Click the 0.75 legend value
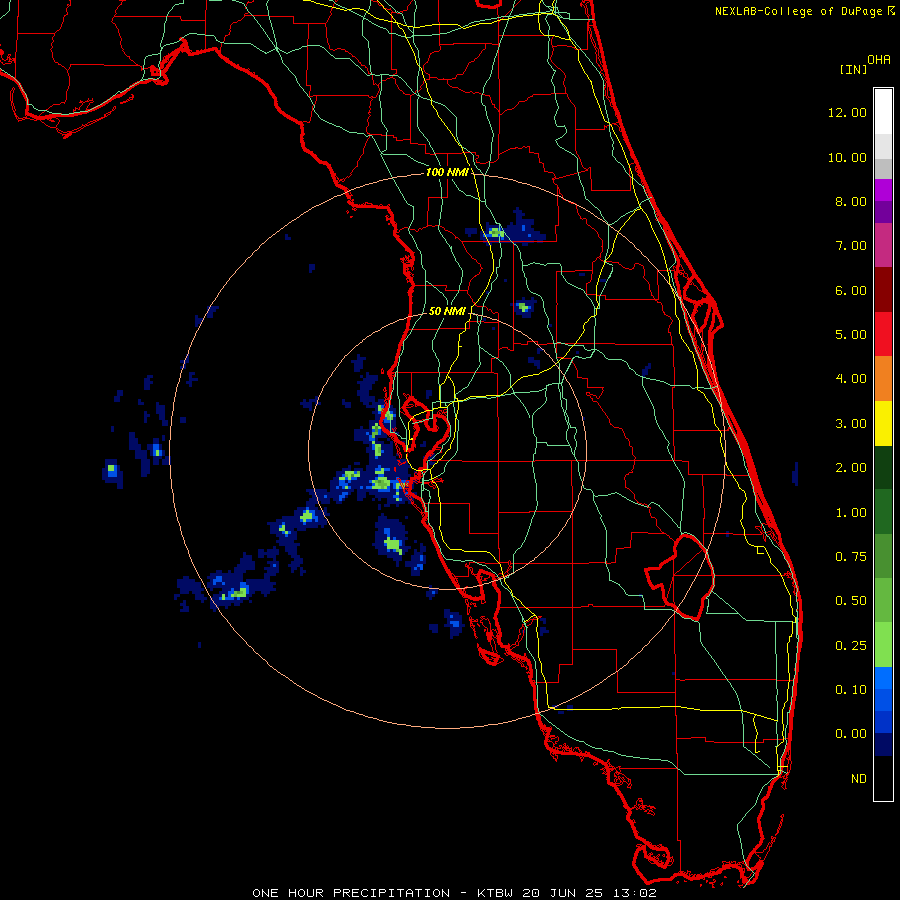Image resolution: width=900 pixels, height=900 pixels. coord(851,557)
